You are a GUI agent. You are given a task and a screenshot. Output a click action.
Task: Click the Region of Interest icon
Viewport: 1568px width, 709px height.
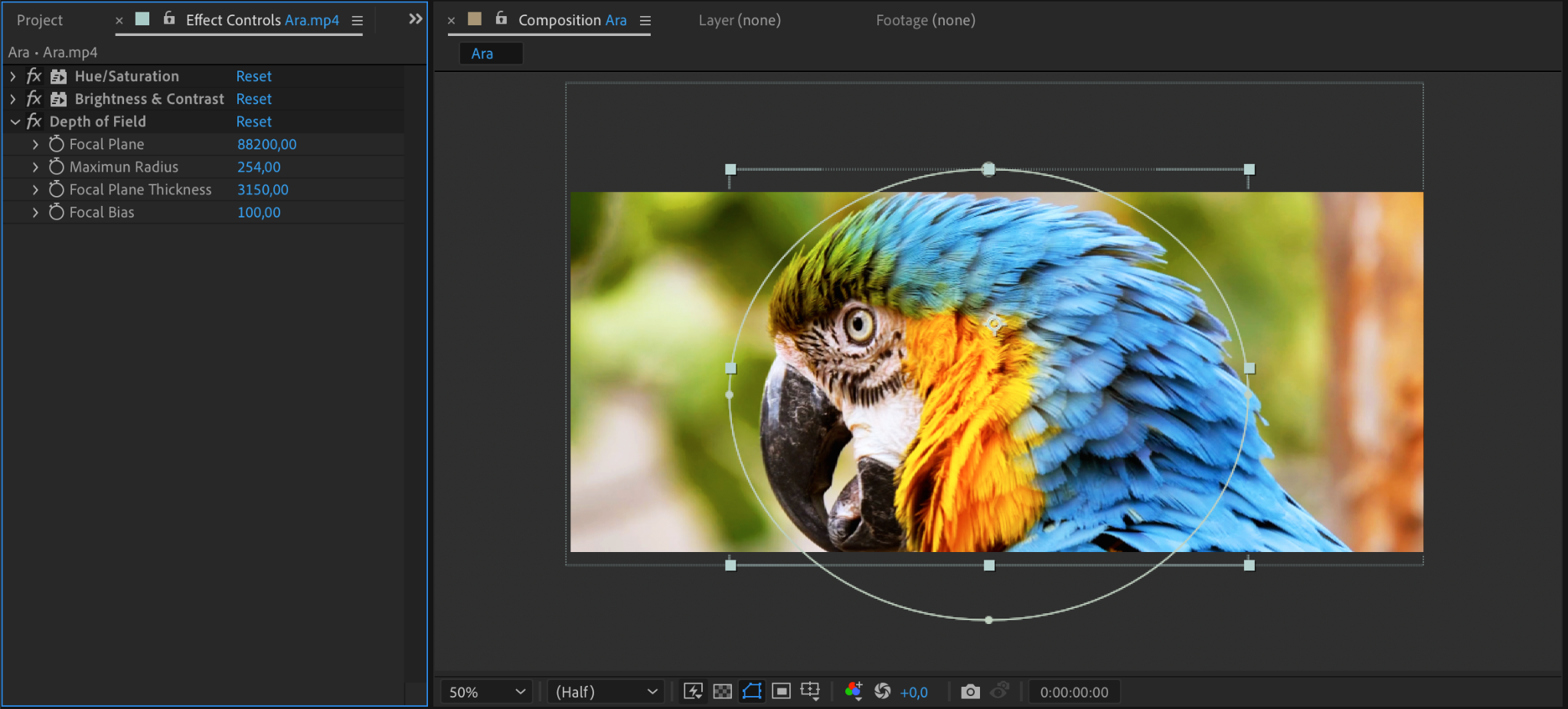click(x=781, y=691)
